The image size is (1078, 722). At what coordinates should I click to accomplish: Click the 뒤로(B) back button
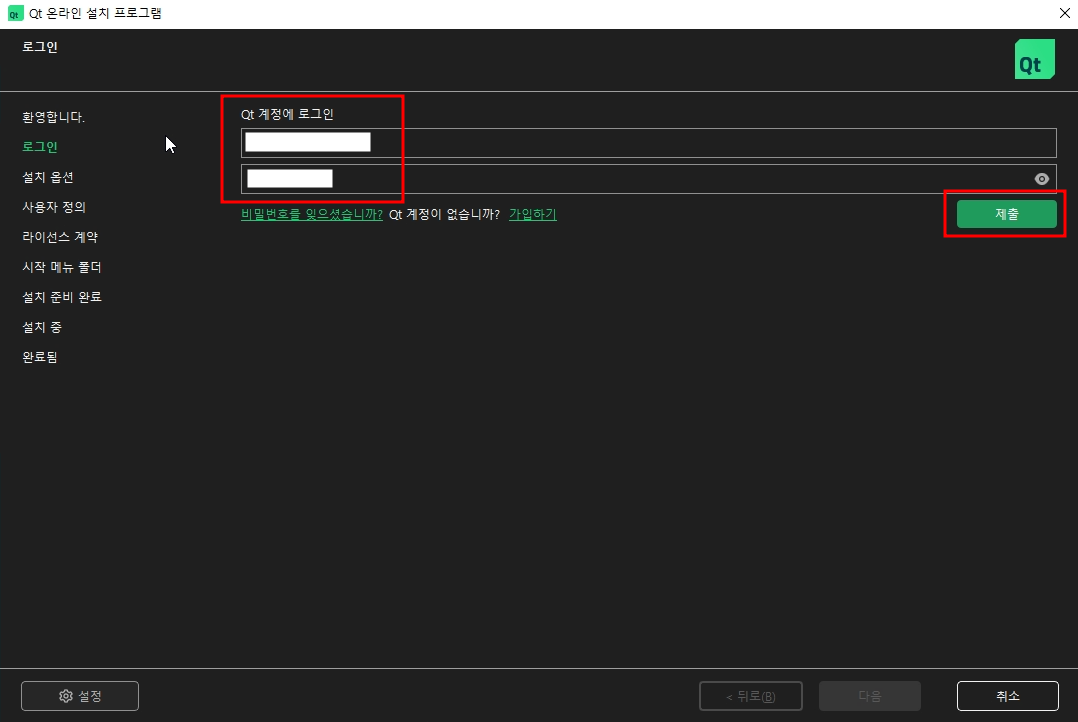click(x=751, y=696)
